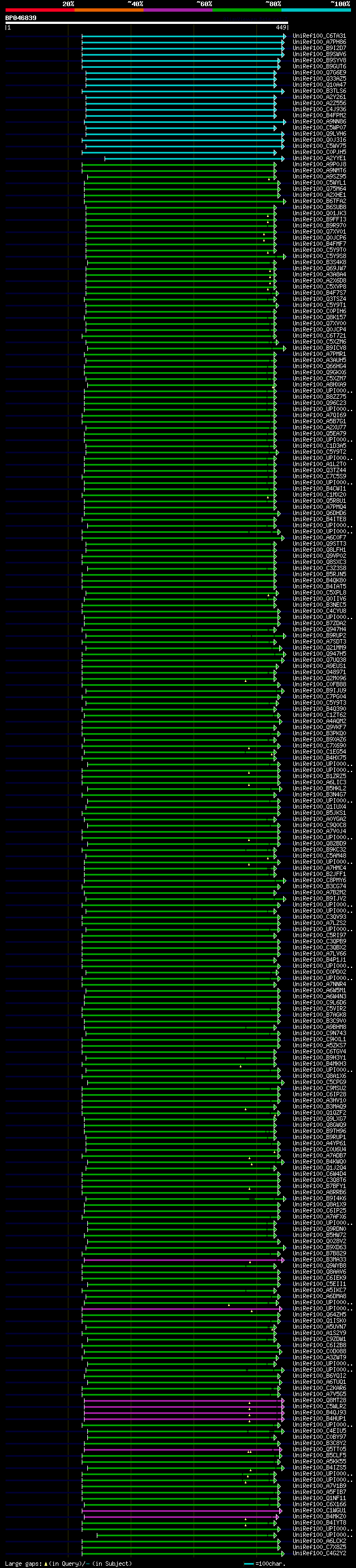Select the UniRef100_Q9STT3 label

[x=319, y=544]
